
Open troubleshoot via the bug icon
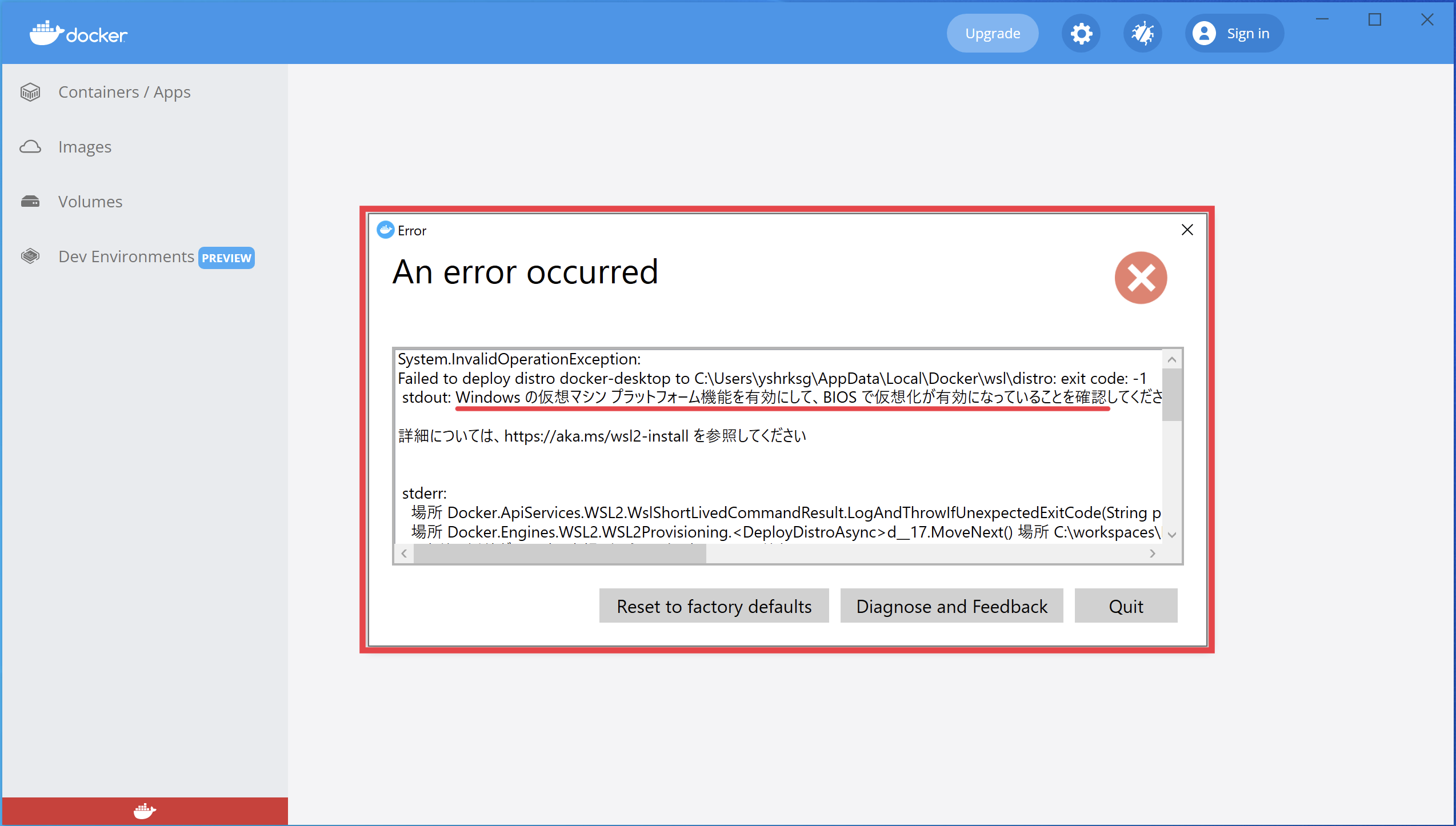pos(1142,34)
